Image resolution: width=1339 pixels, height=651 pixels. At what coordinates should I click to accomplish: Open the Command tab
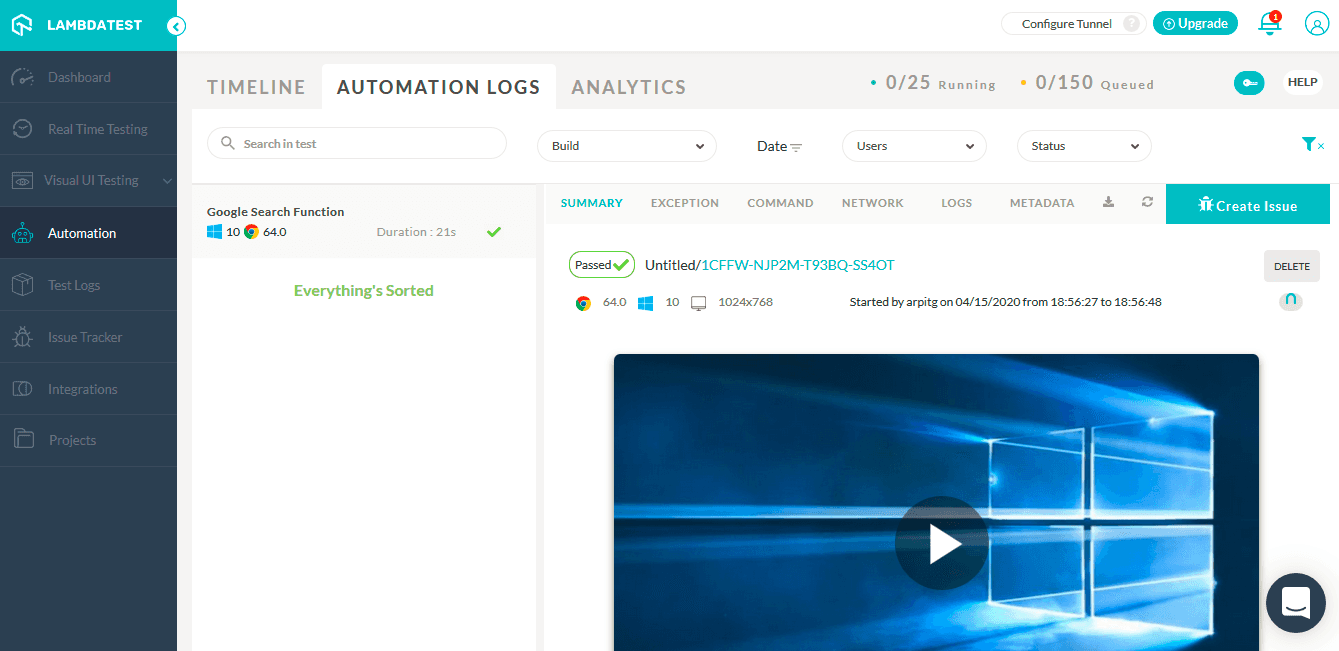coord(780,203)
